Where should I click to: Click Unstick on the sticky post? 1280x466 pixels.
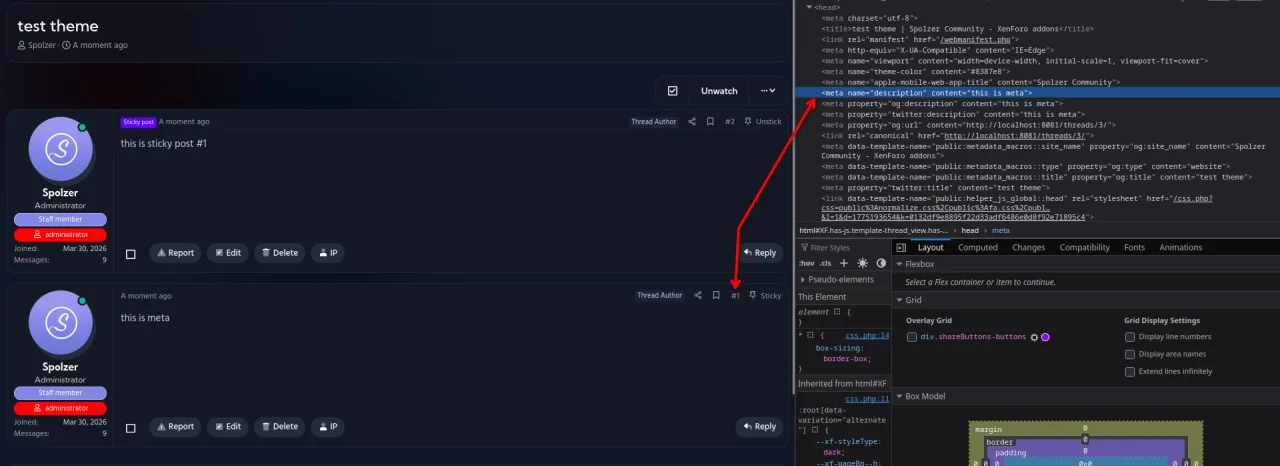[764, 122]
